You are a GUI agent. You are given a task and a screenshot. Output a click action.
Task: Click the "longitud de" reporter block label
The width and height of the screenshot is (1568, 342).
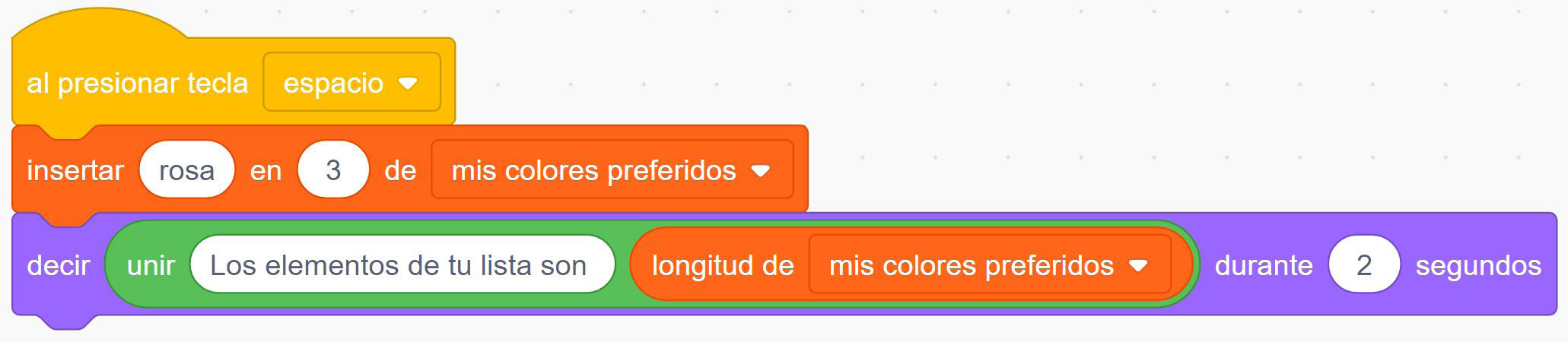[x=722, y=265]
